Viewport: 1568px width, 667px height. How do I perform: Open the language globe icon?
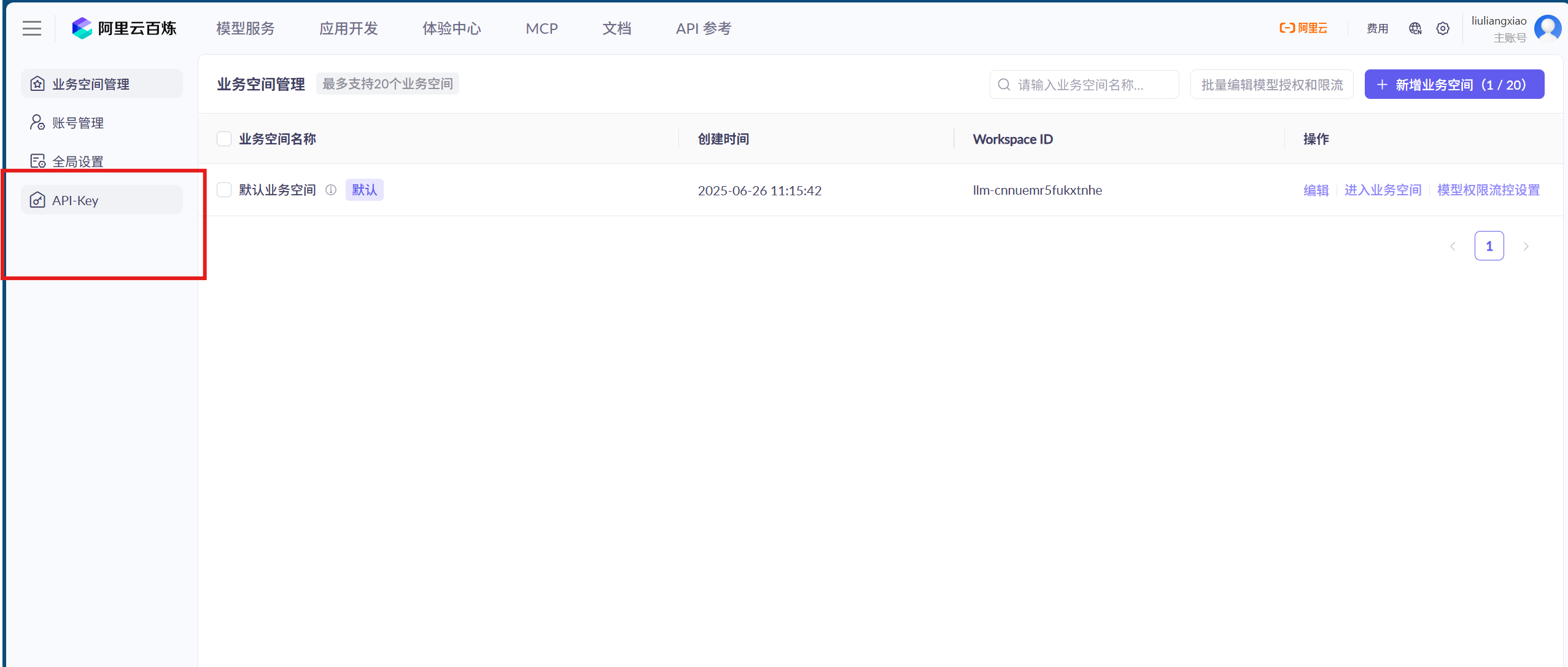(1415, 28)
